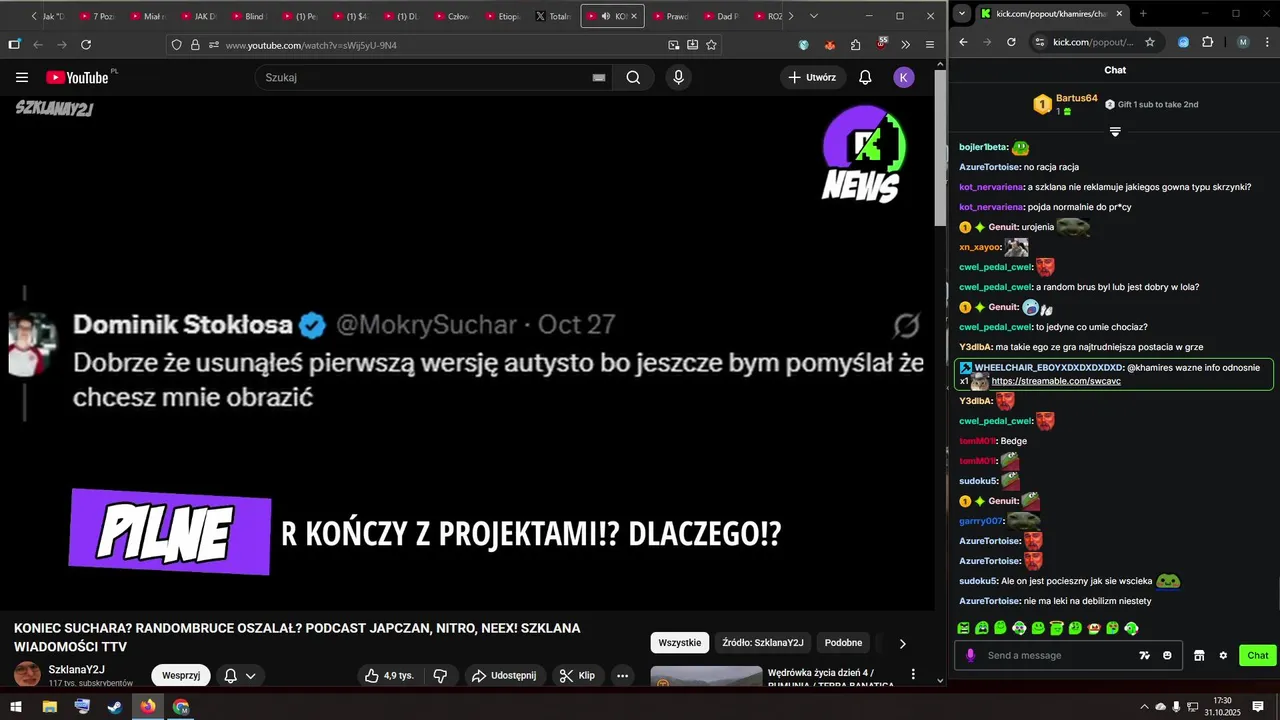
Task: Open Chrome profile M avatar
Action: point(1243,42)
